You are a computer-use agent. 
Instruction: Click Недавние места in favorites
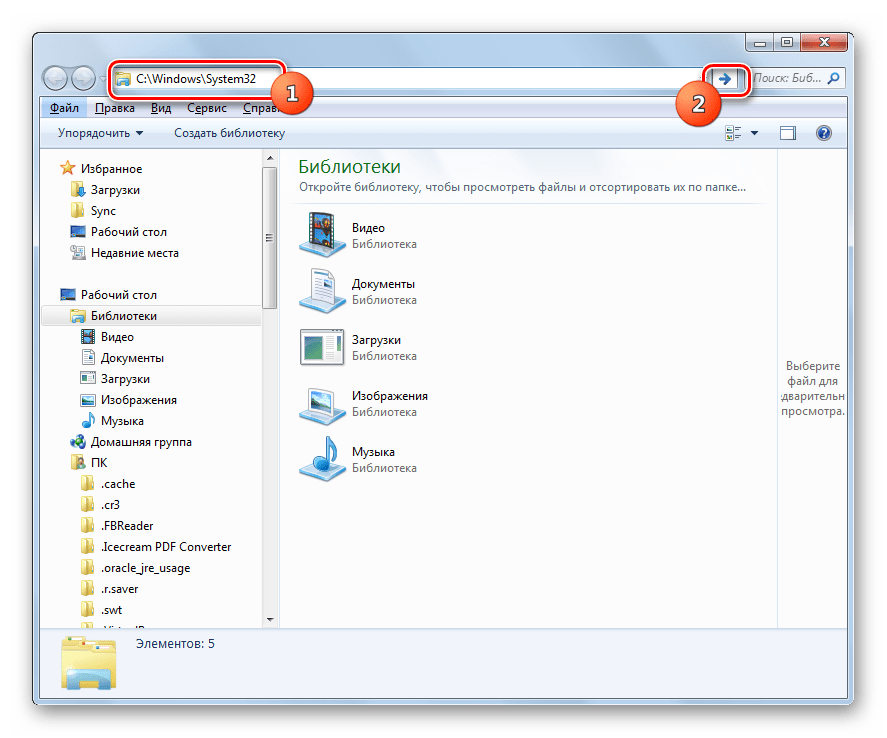coord(134,253)
